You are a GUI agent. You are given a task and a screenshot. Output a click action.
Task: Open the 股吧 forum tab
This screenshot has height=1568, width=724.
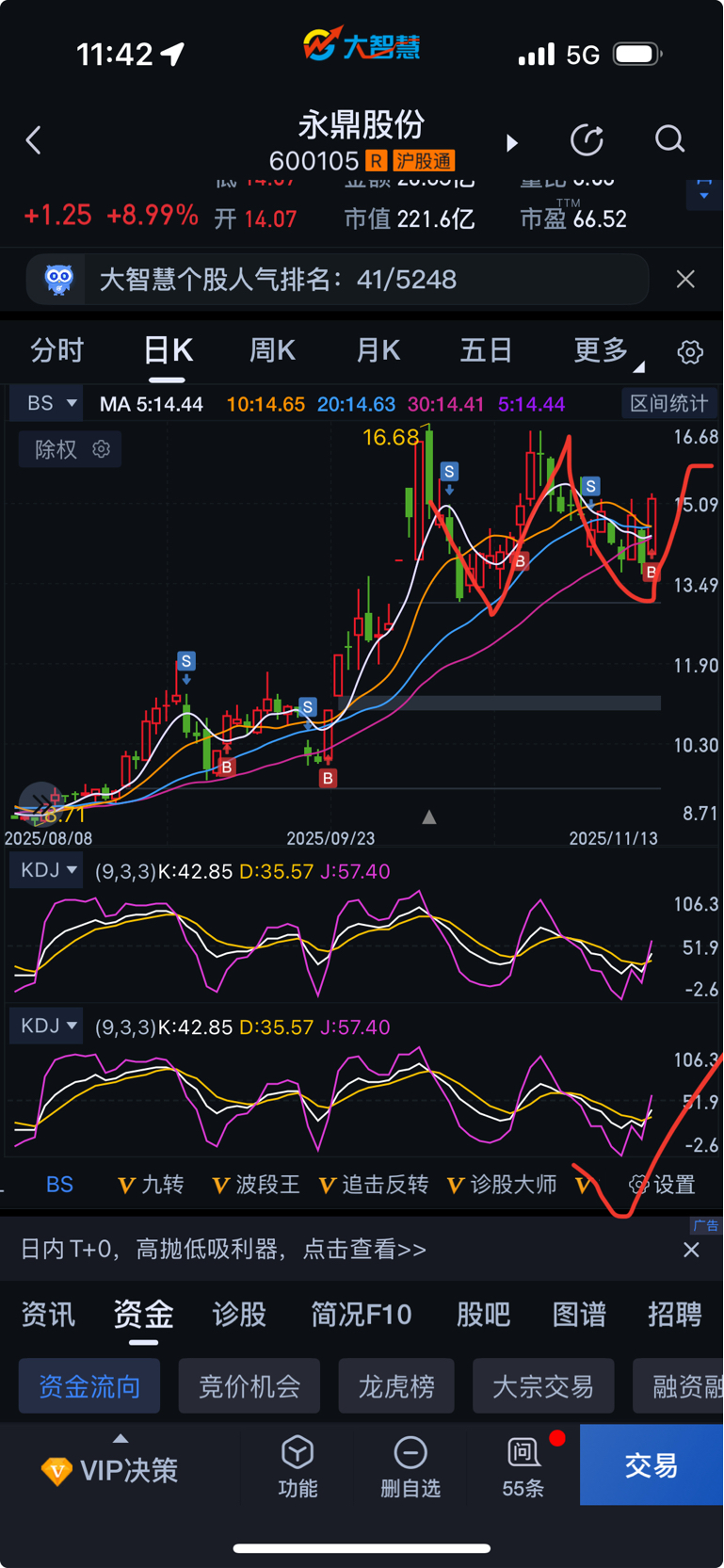pyautogui.click(x=483, y=1314)
